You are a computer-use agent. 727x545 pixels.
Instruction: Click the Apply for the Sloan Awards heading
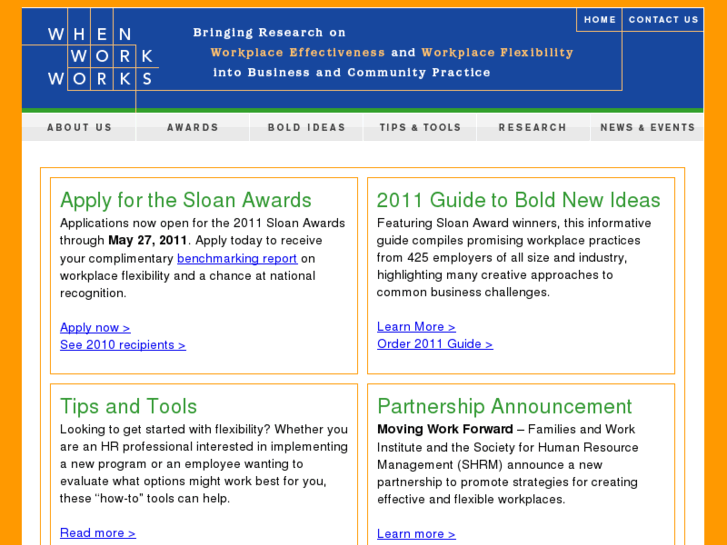(186, 200)
